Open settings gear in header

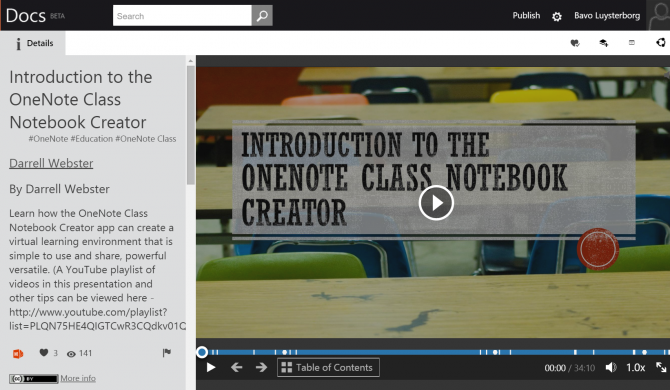coord(556,17)
